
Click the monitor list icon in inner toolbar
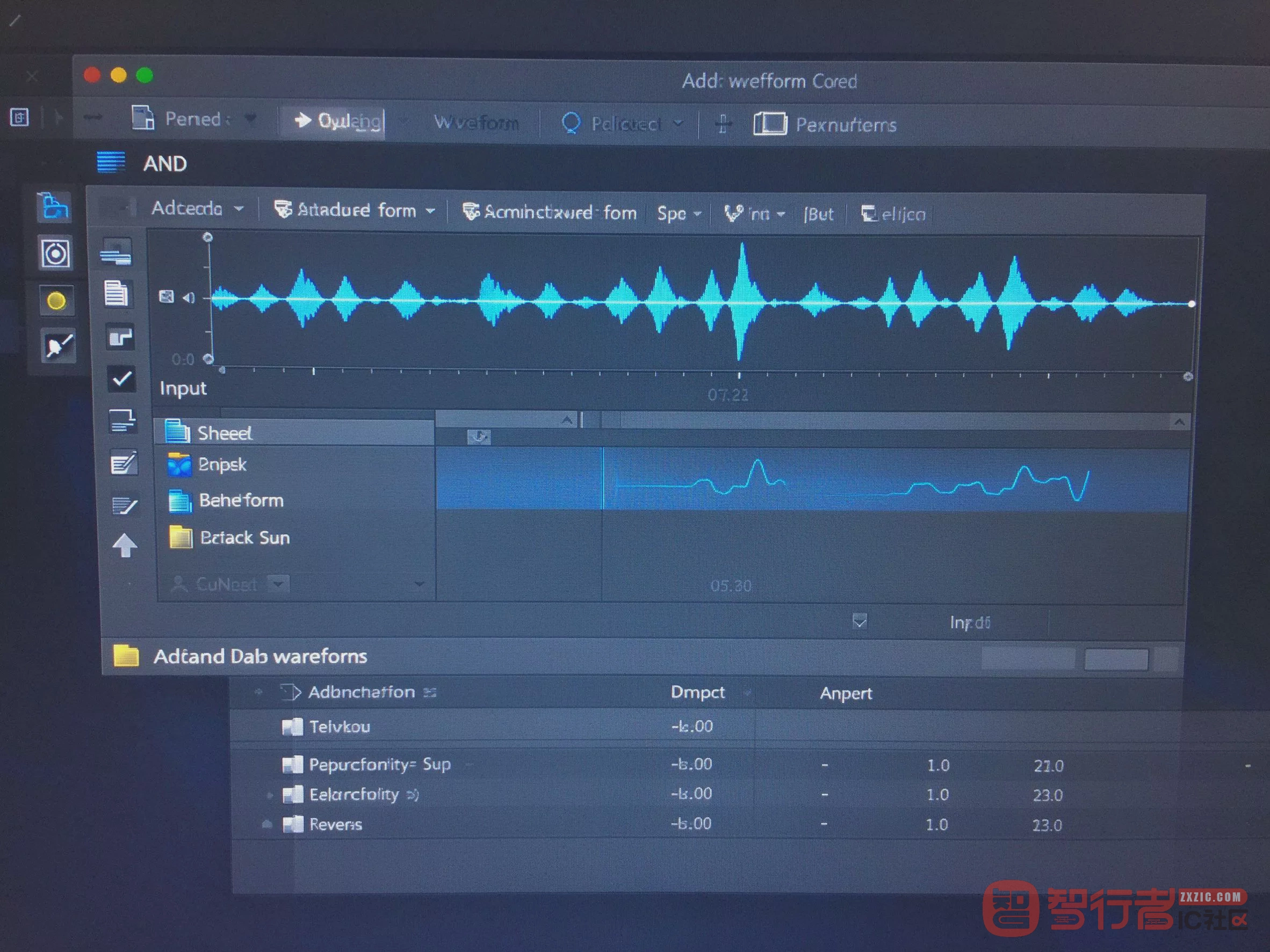pyautogui.click(x=122, y=420)
